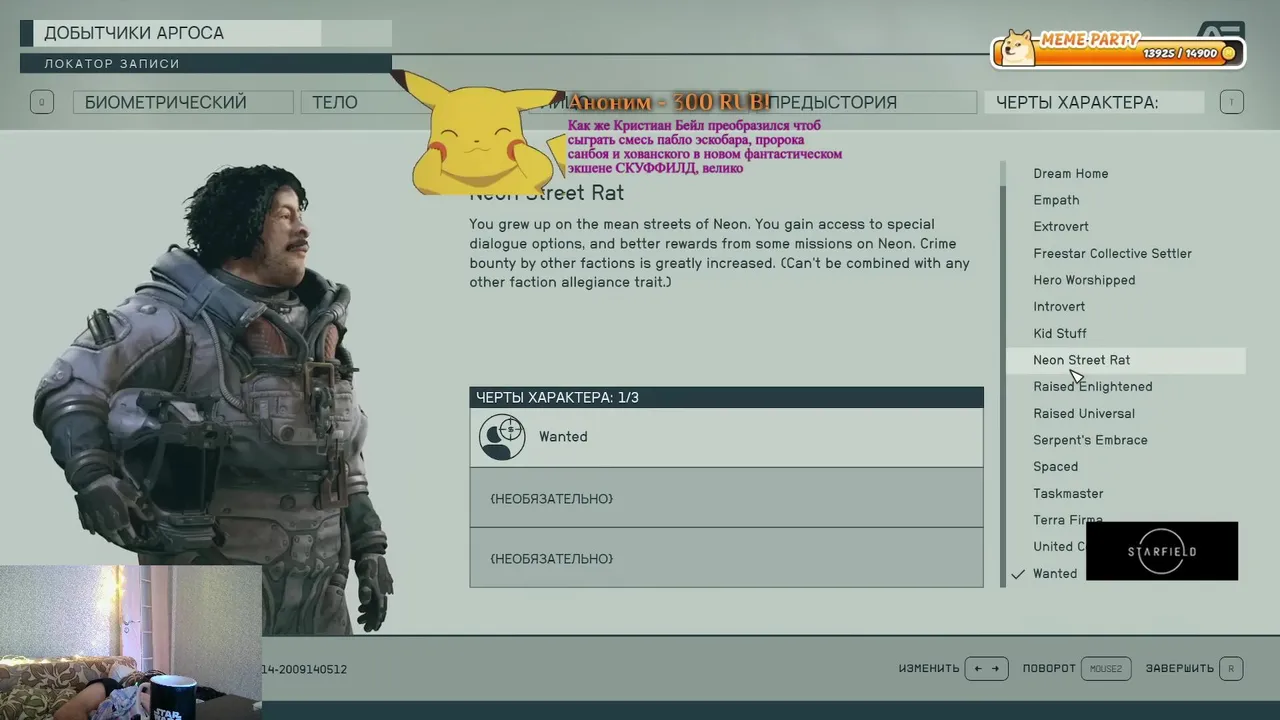Pick the Spaced trait
This screenshot has width=1280, height=720.
1055,467
